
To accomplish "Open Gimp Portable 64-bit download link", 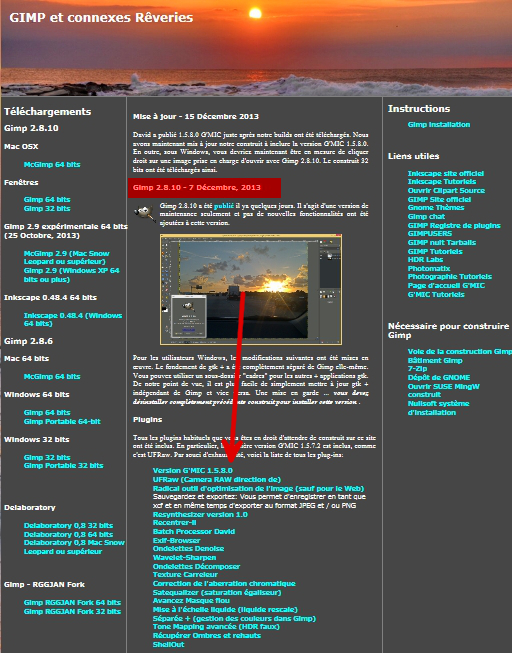I will click(62, 421).
